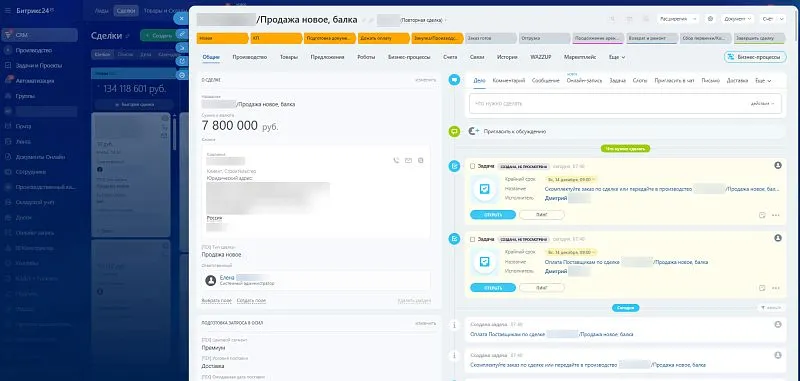The height and width of the screenshot is (381, 800).
Task: Tick checkbox of task Скомплектуйте заказ
Action: [472, 166]
